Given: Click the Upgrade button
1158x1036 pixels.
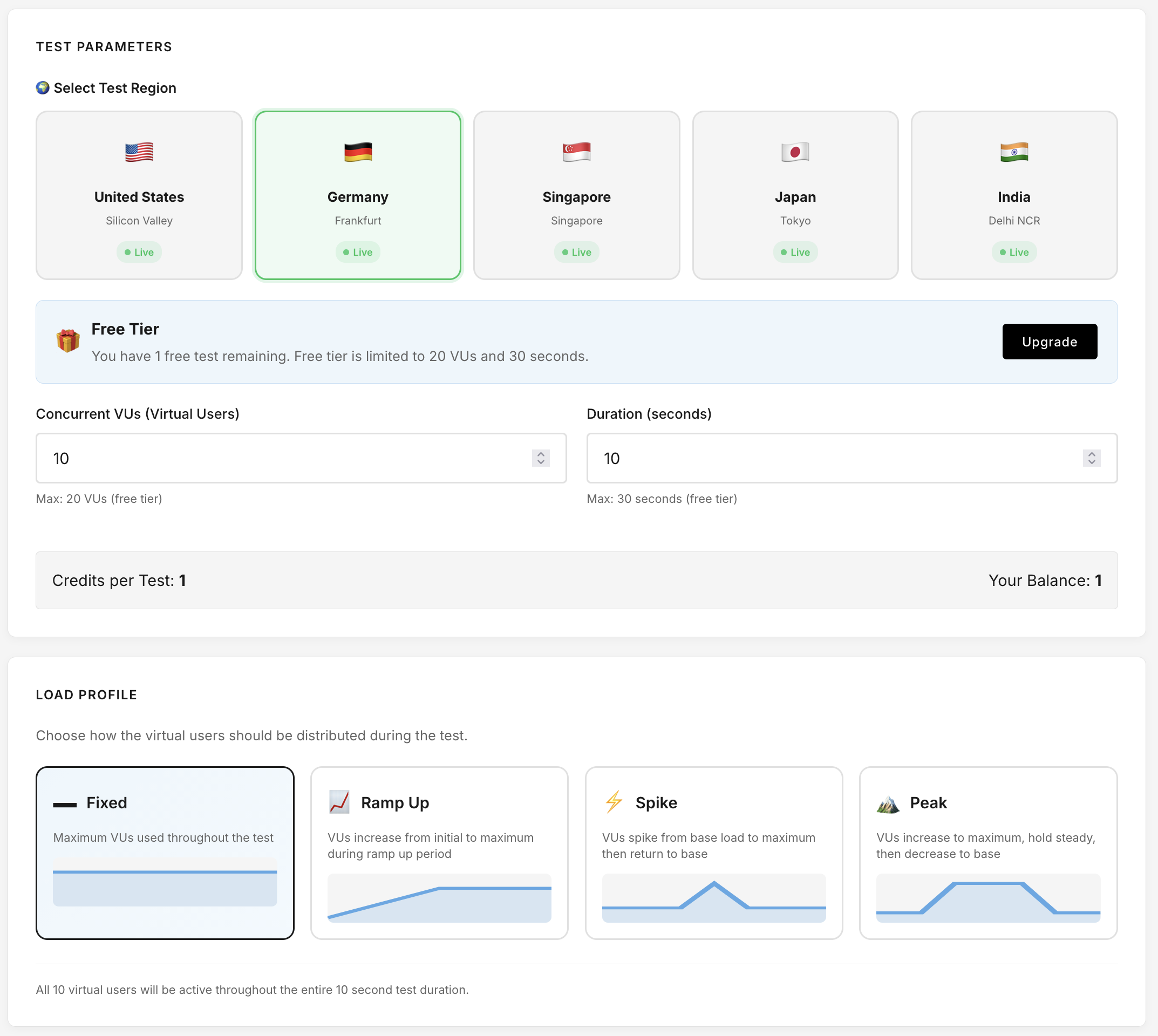Looking at the screenshot, I should click(x=1049, y=342).
